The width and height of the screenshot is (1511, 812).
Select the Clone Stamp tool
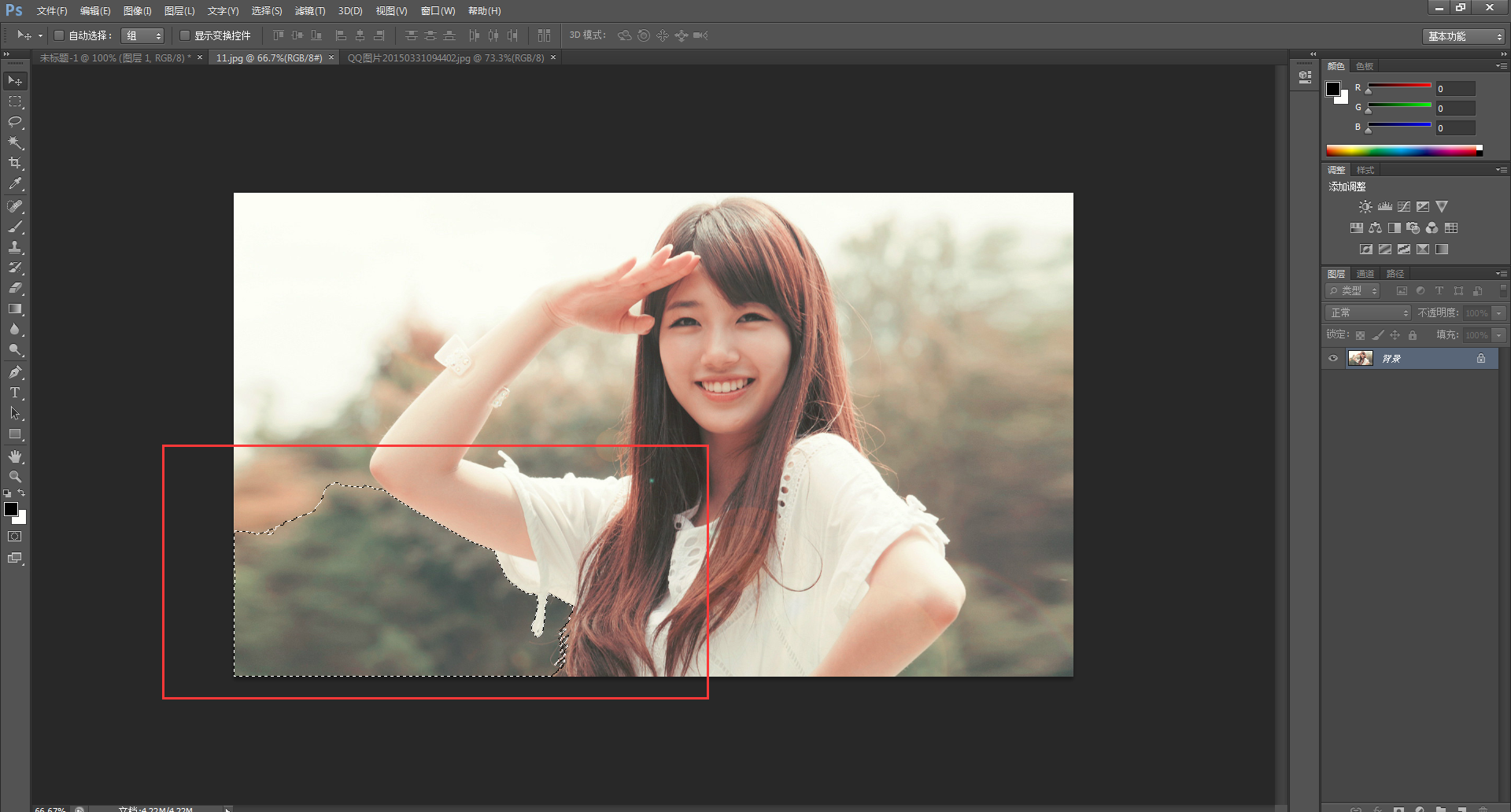click(15, 247)
